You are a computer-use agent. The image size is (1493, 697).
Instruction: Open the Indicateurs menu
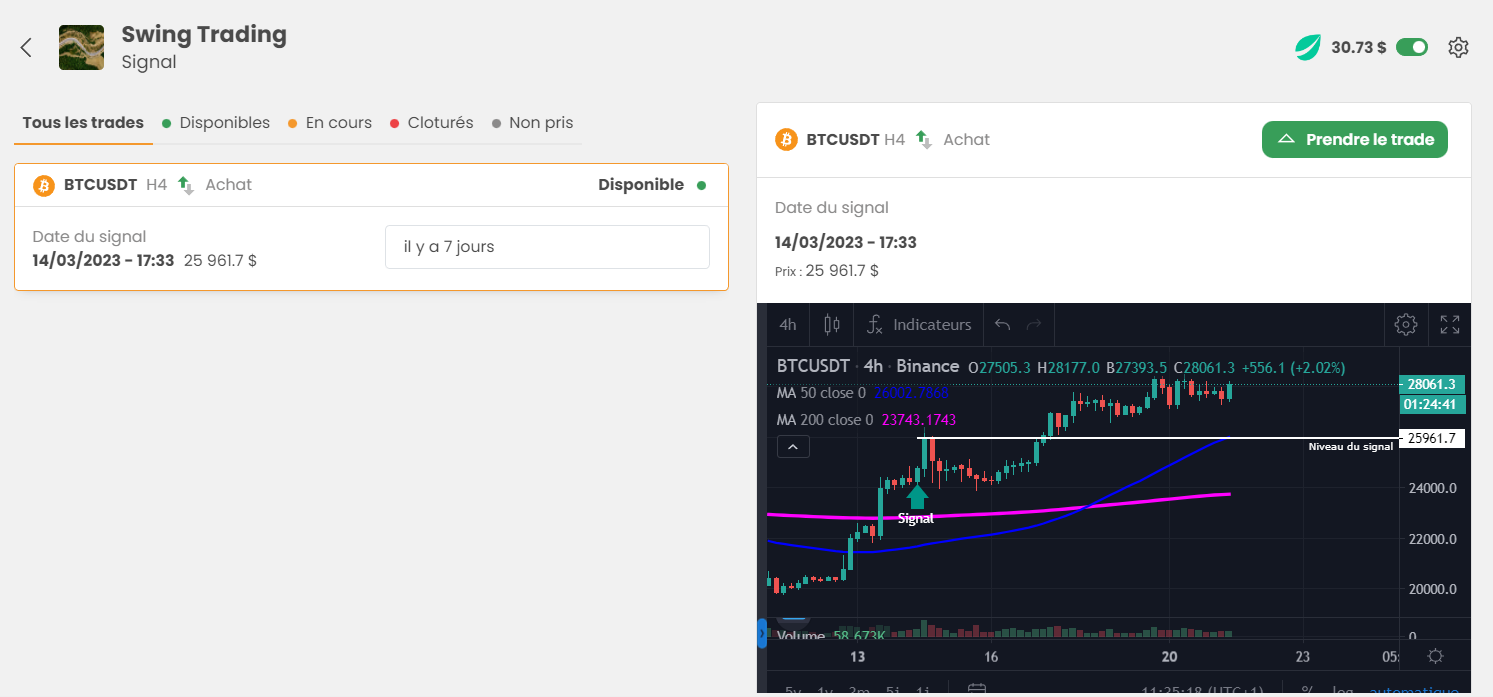point(919,324)
